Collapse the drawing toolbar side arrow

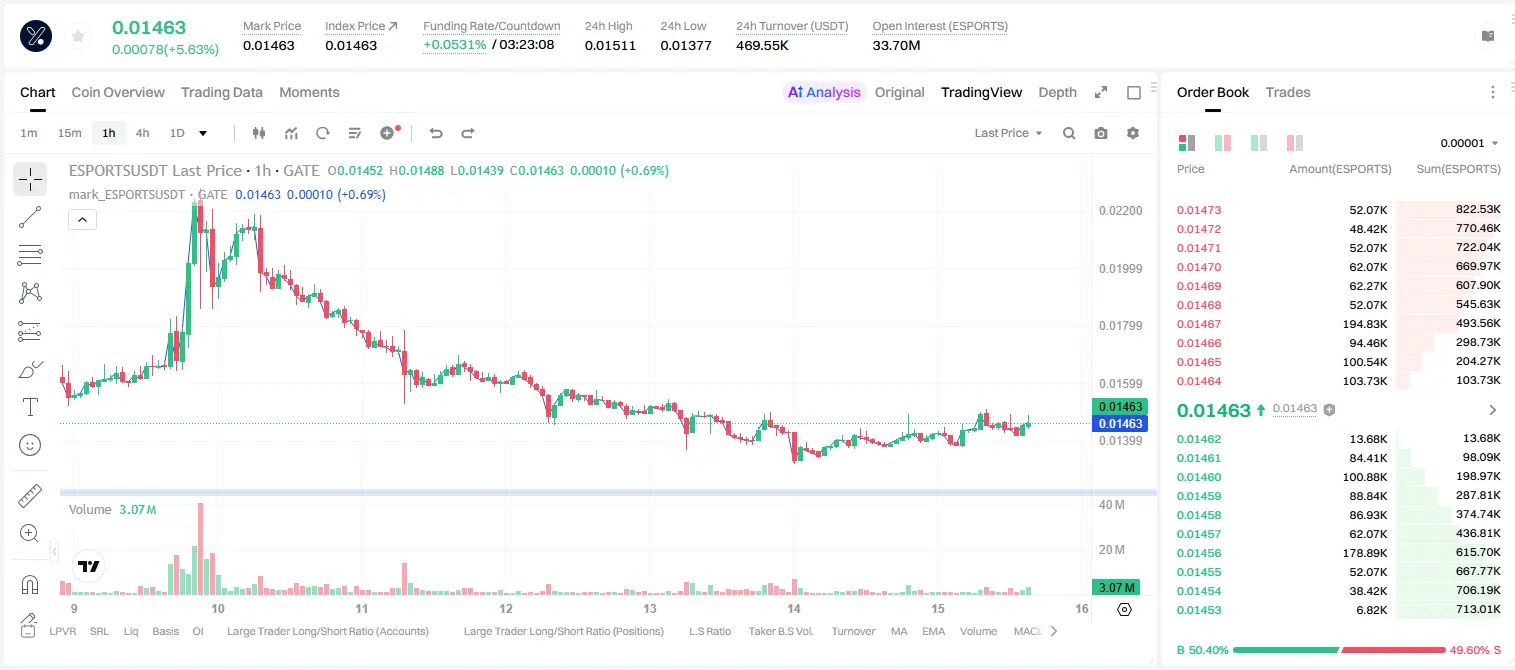tap(55, 550)
